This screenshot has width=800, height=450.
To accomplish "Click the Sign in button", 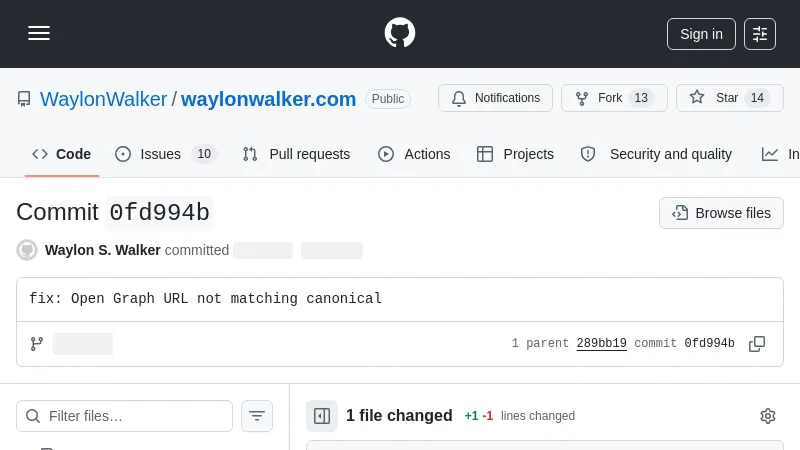I will (701, 33).
